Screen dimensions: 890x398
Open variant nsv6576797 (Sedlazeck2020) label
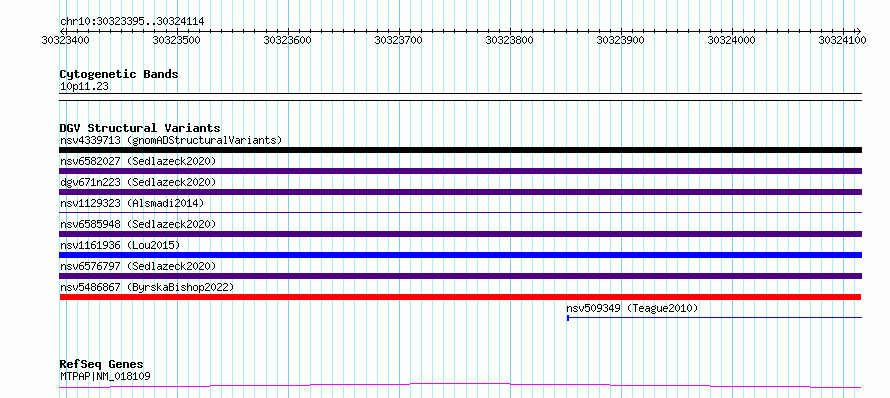138,266
